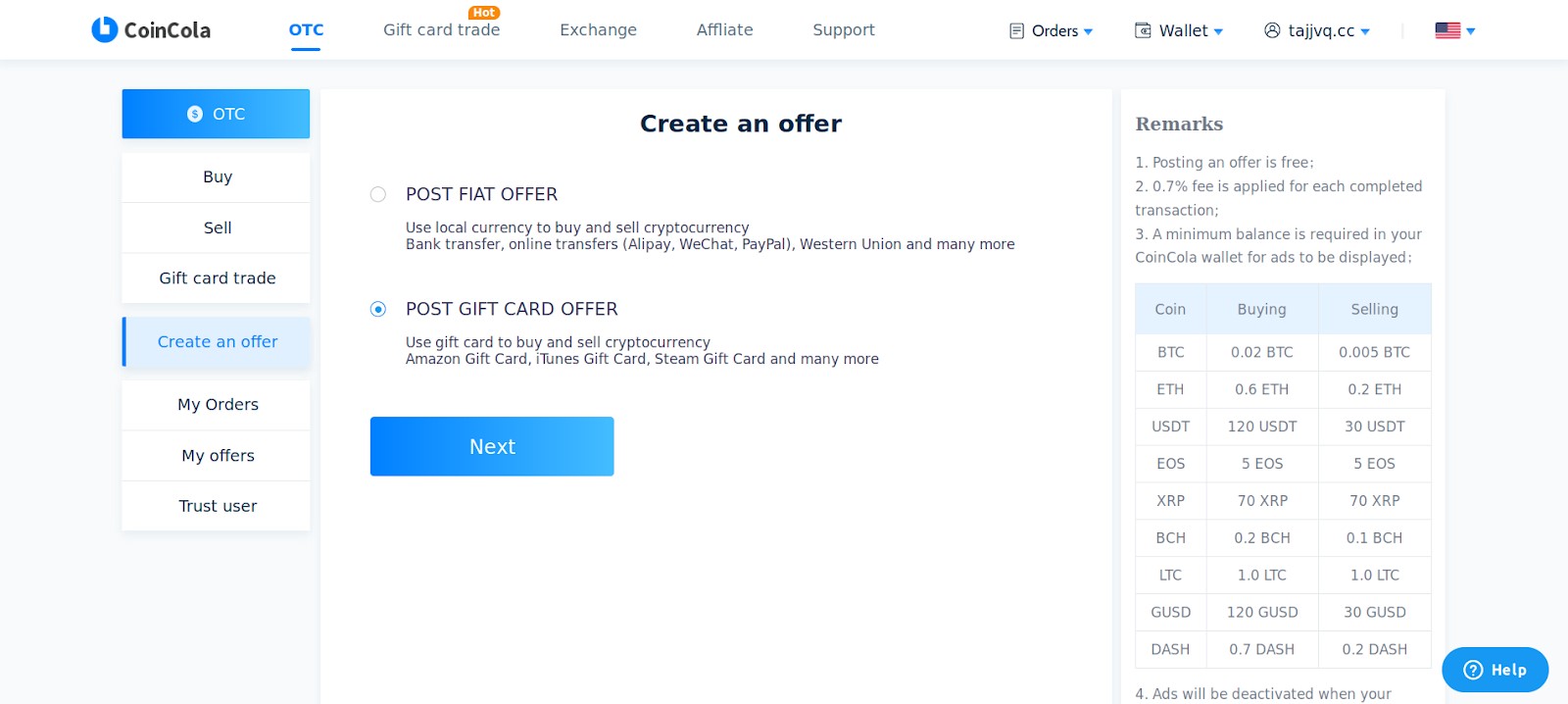Image resolution: width=1568 pixels, height=704 pixels.
Task: Click the EOS coin cell
Action: pyautogui.click(x=1170, y=464)
